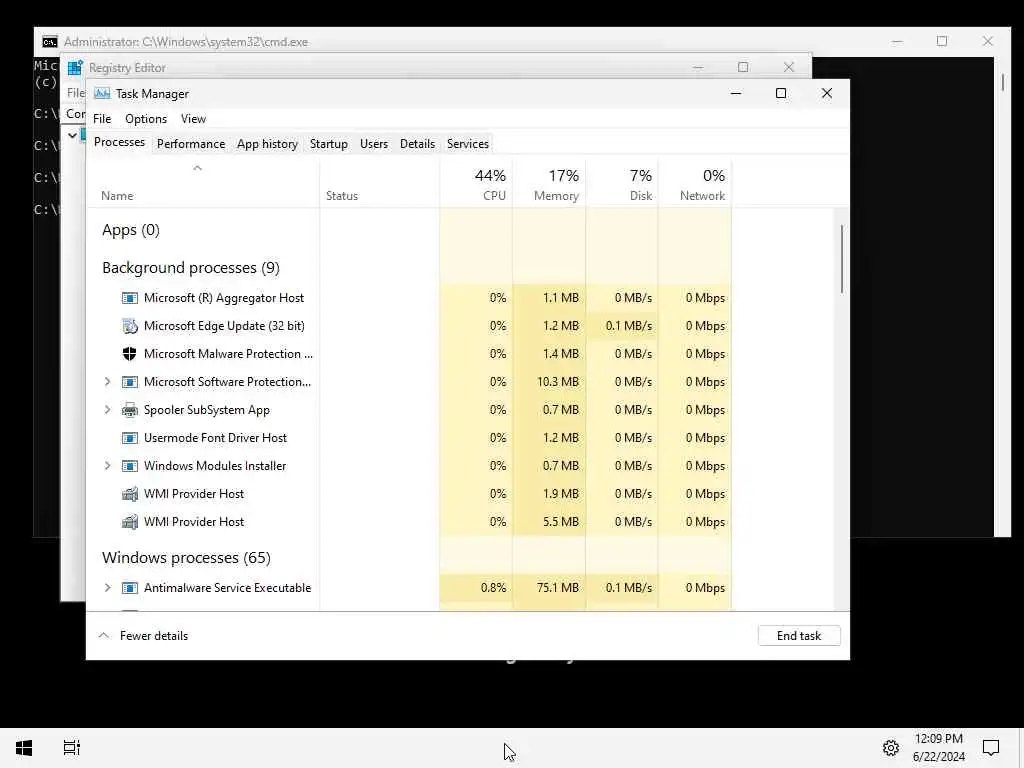Select the Processes tab
The height and width of the screenshot is (768, 1024).
pos(120,142)
